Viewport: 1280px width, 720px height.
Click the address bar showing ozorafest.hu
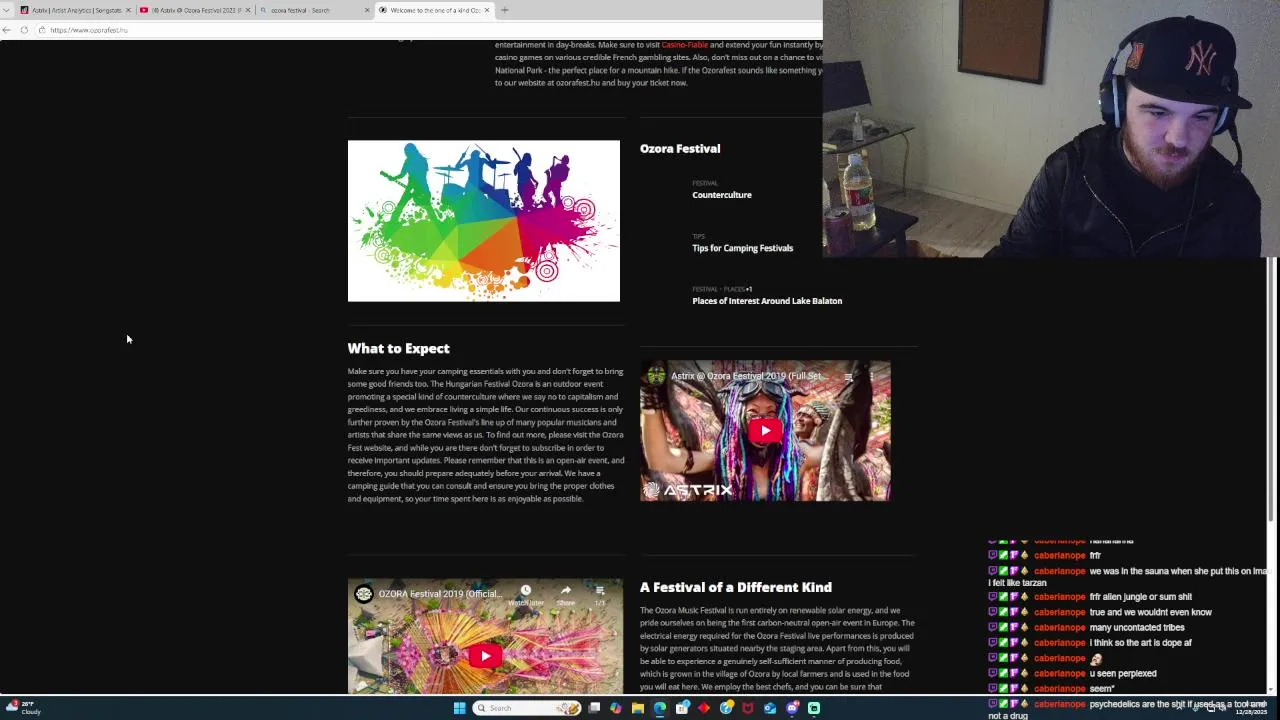(430, 30)
